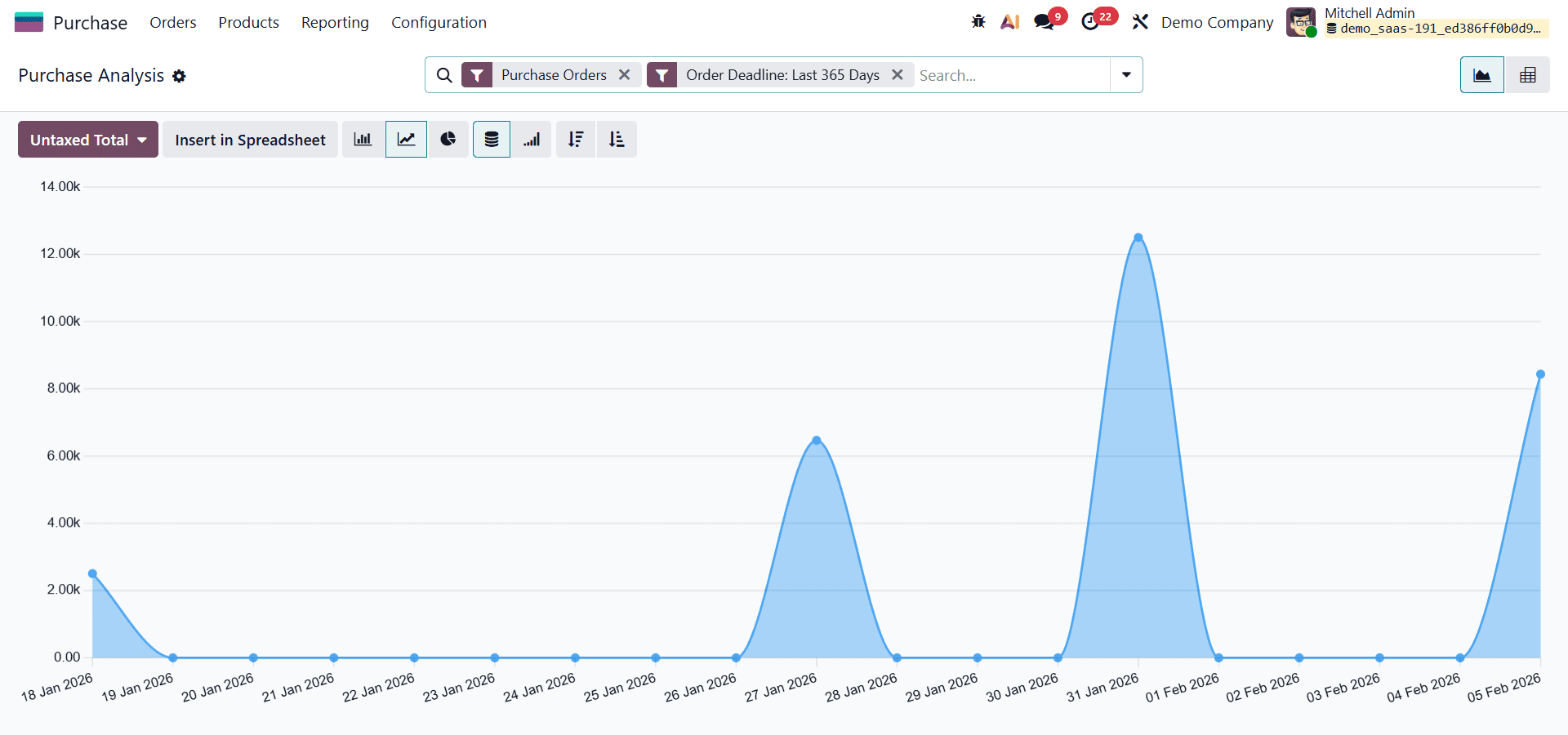Toggle stacked chart mode

pyautogui.click(x=491, y=139)
